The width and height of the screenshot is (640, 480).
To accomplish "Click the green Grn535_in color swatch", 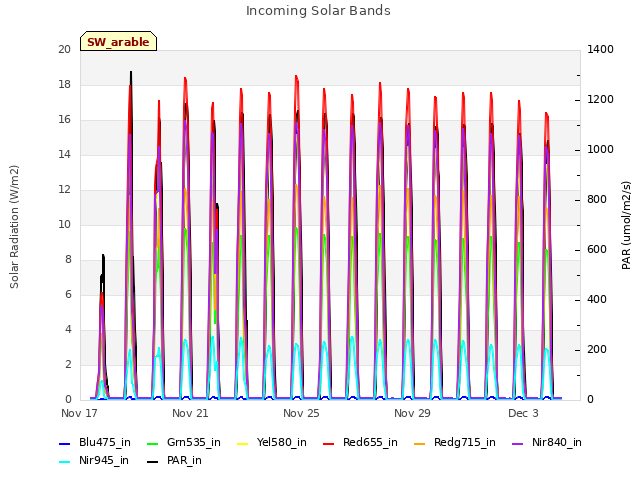I will pyautogui.click(x=153, y=443).
